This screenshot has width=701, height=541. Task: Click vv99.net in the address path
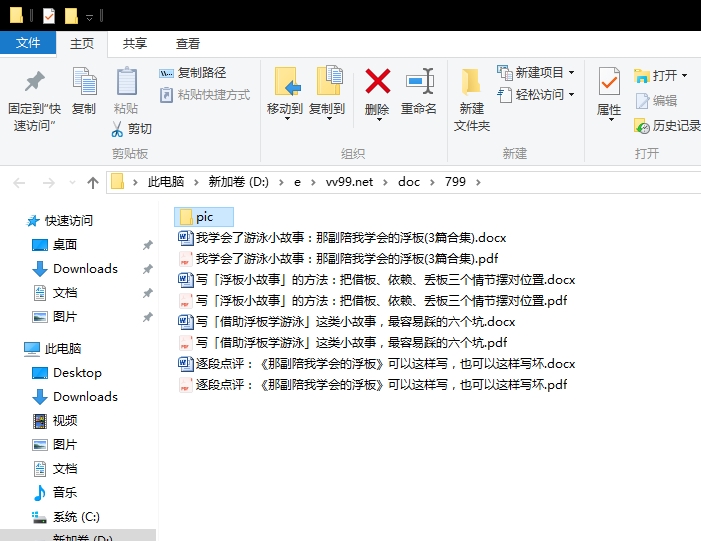pyautogui.click(x=349, y=182)
